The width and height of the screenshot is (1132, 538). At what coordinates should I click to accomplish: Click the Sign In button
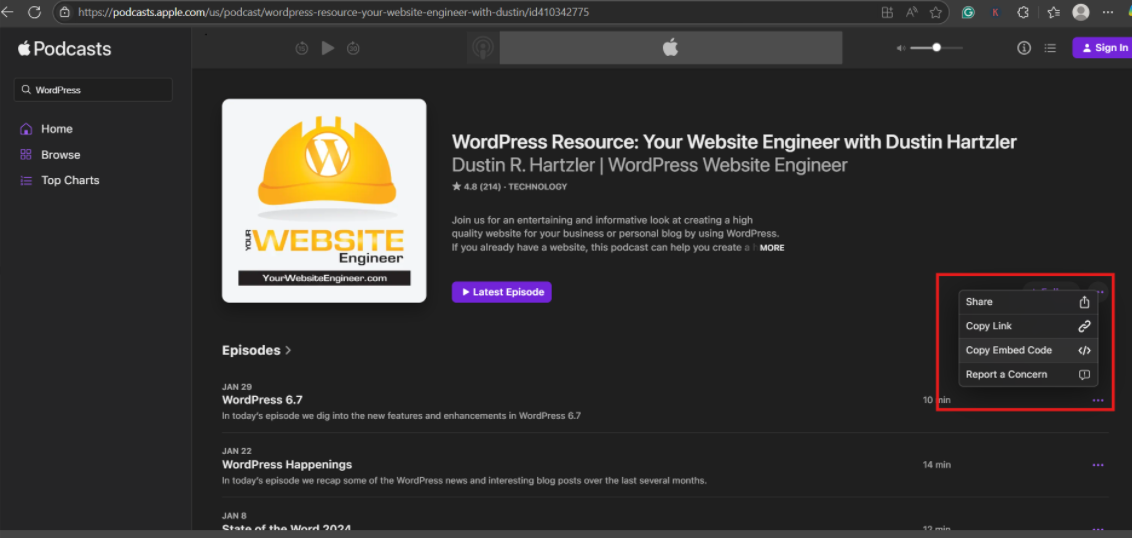(1102, 48)
